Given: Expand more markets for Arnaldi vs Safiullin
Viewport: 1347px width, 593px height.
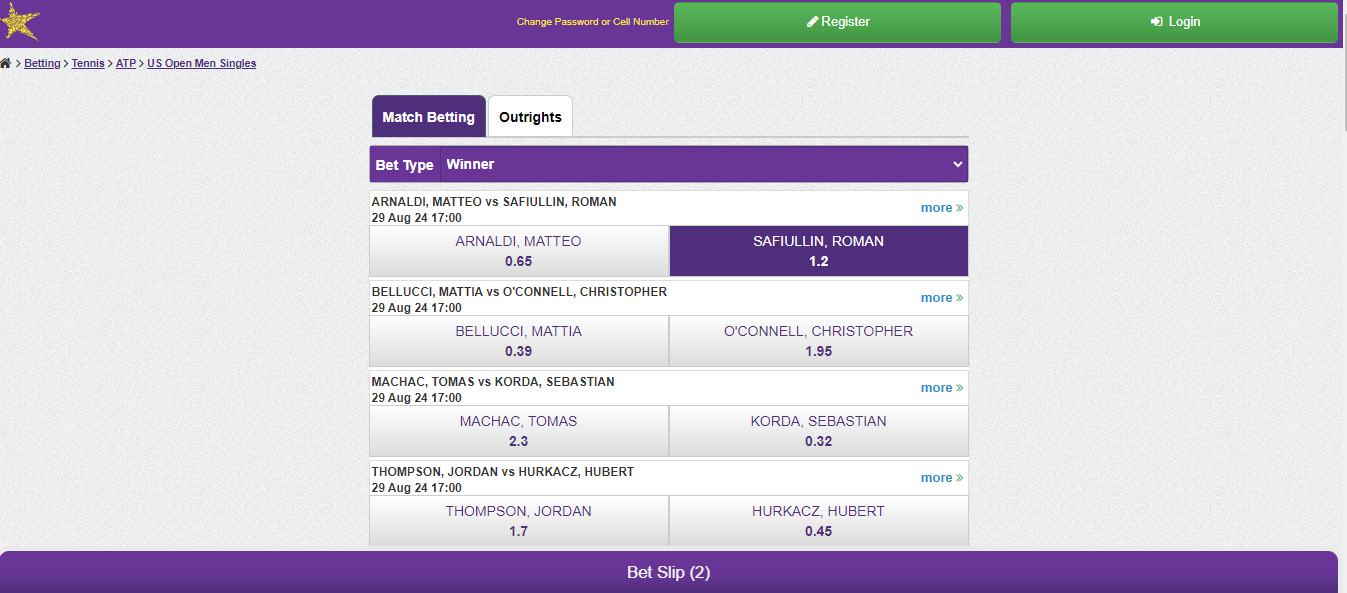Looking at the screenshot, I should point(940,207).
